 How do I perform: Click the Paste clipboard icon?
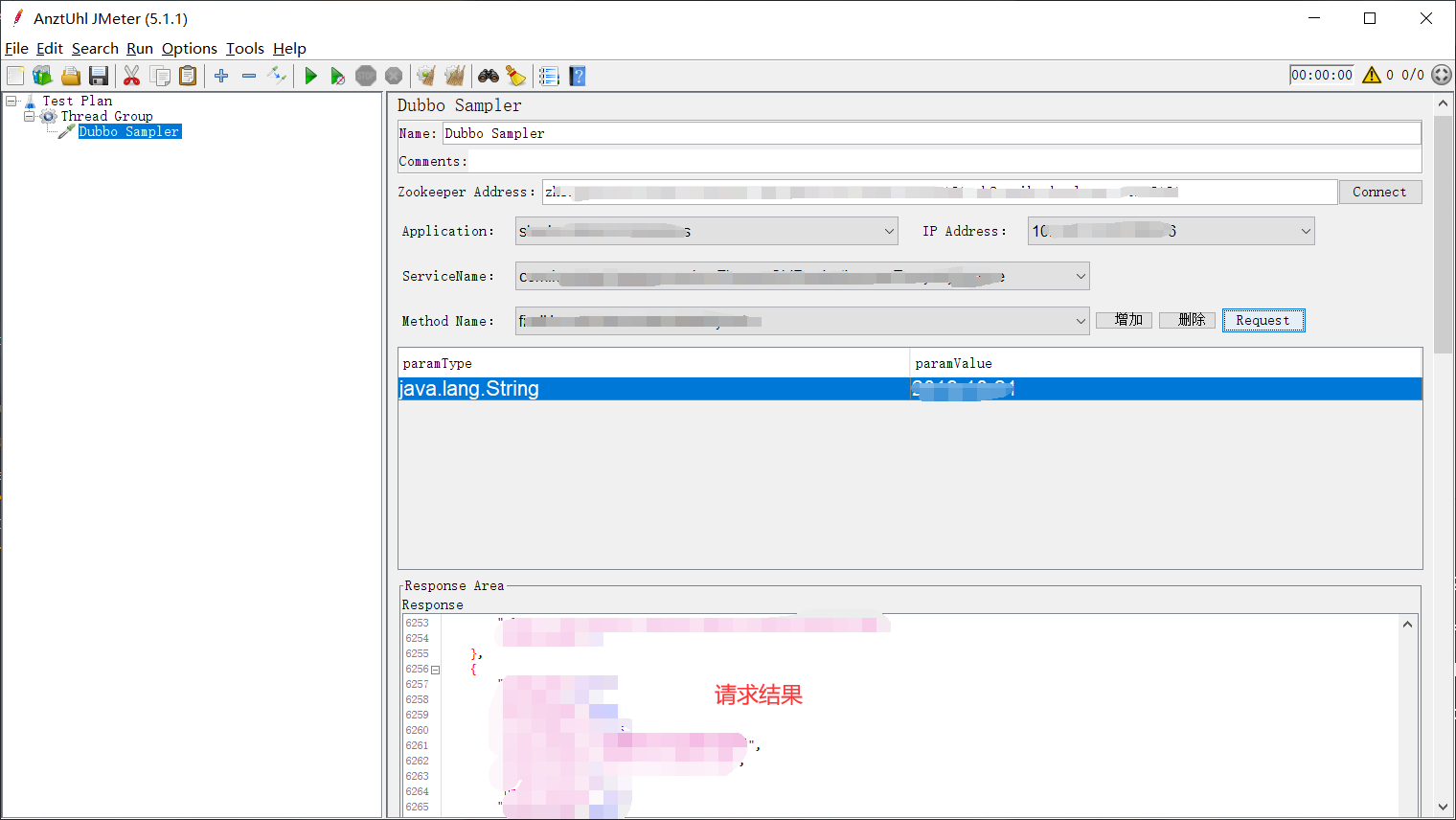pos(188,76)
